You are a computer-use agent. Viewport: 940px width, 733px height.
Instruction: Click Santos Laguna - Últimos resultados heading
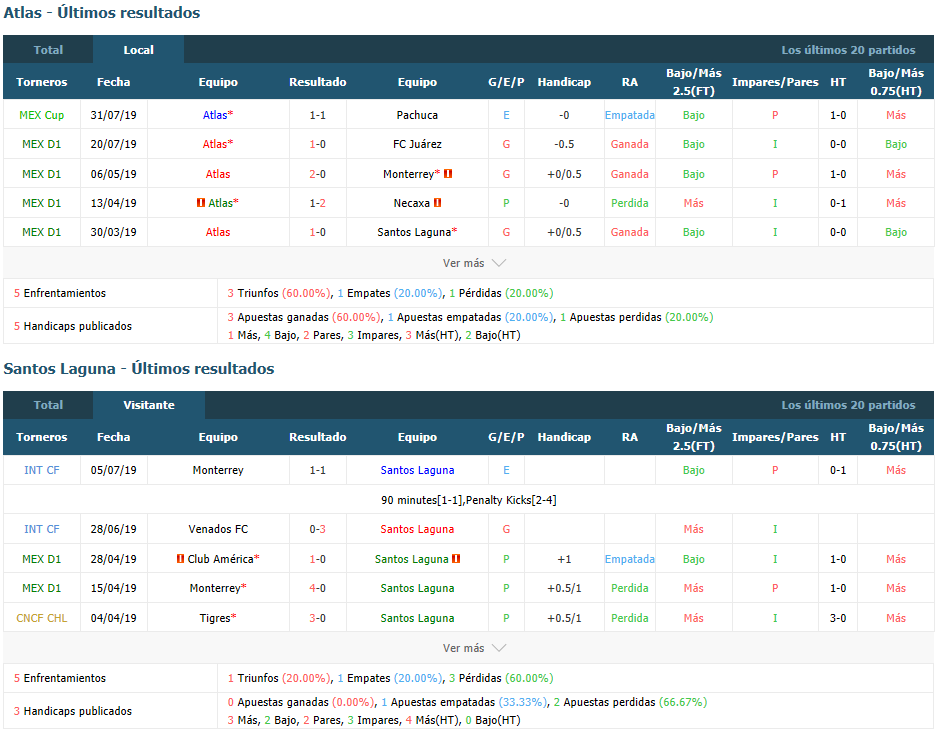[x=139, y=368]
